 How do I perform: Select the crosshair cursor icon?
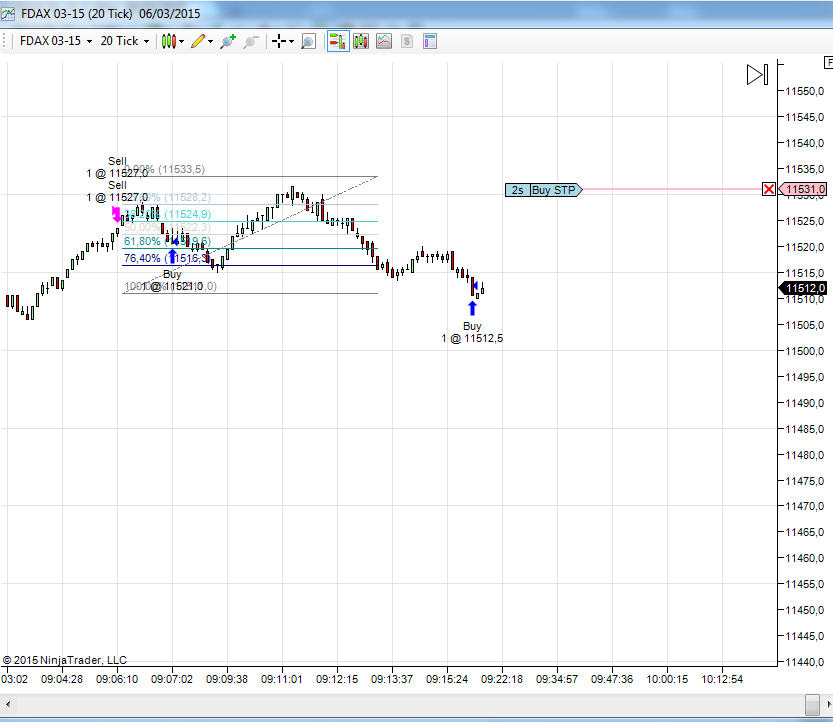coord(279,41)
